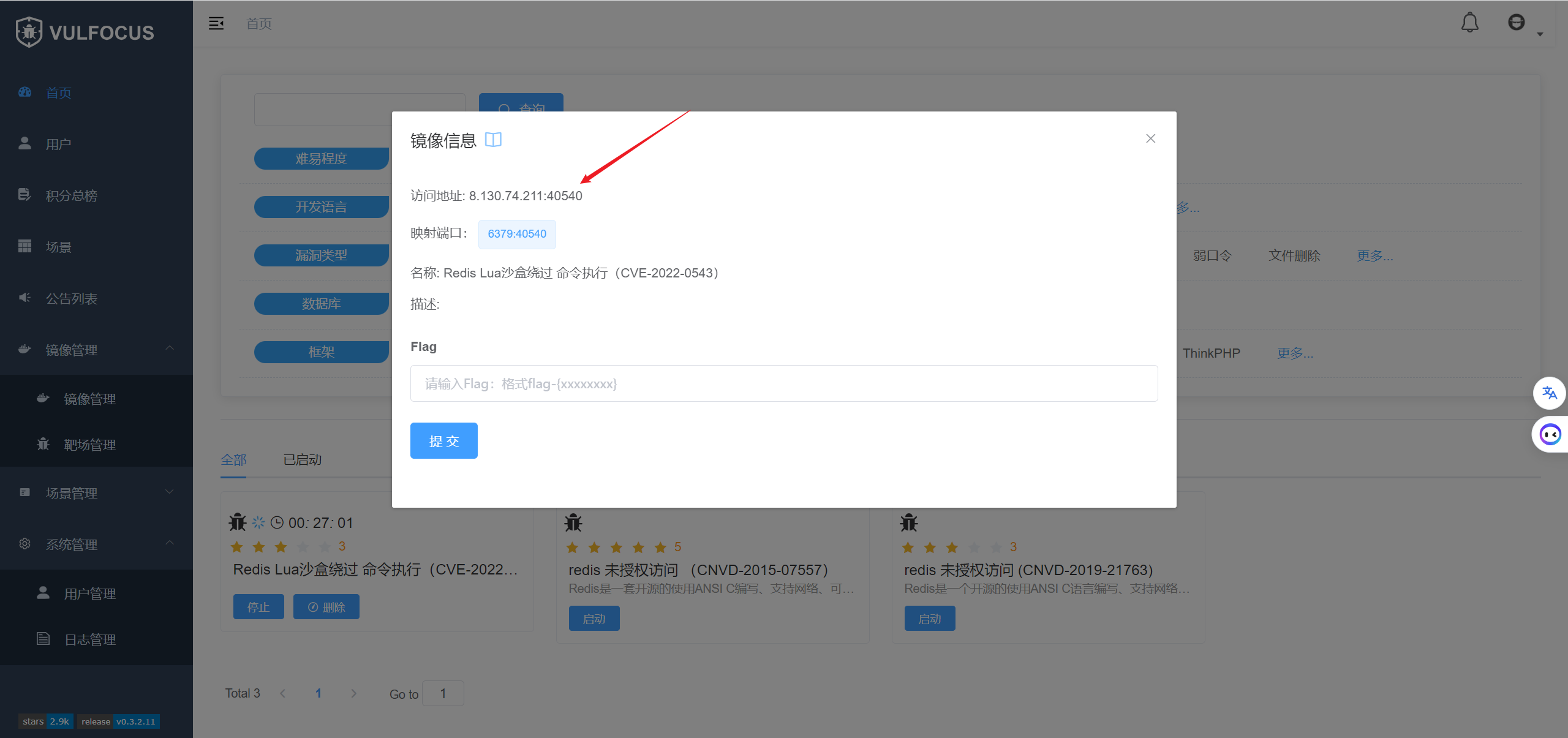The height and width of the screenshot is (738, 1568).
Task: Go to next page in pagination
Action: pos(353,693)
